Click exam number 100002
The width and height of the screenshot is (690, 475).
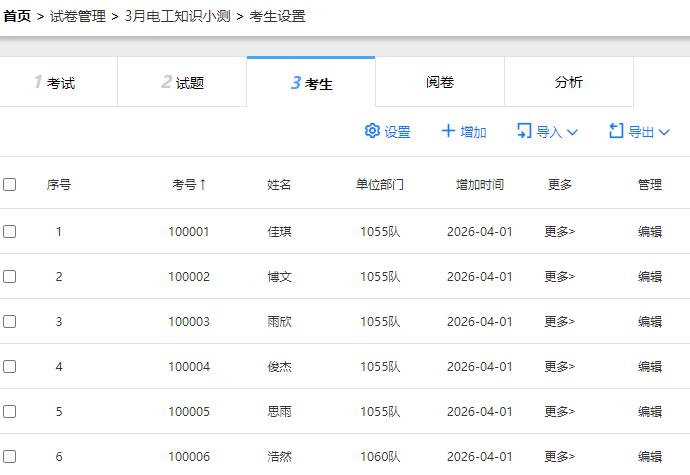(189, 276)
